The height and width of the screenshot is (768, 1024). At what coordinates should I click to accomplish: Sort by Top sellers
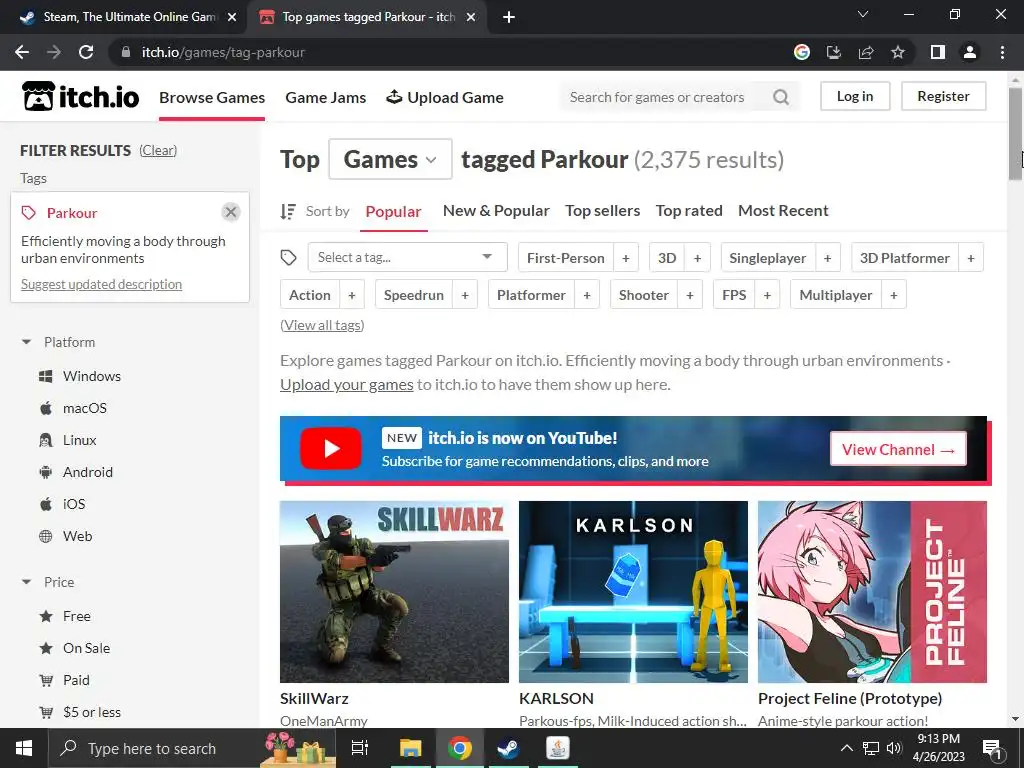coord(603,210)
